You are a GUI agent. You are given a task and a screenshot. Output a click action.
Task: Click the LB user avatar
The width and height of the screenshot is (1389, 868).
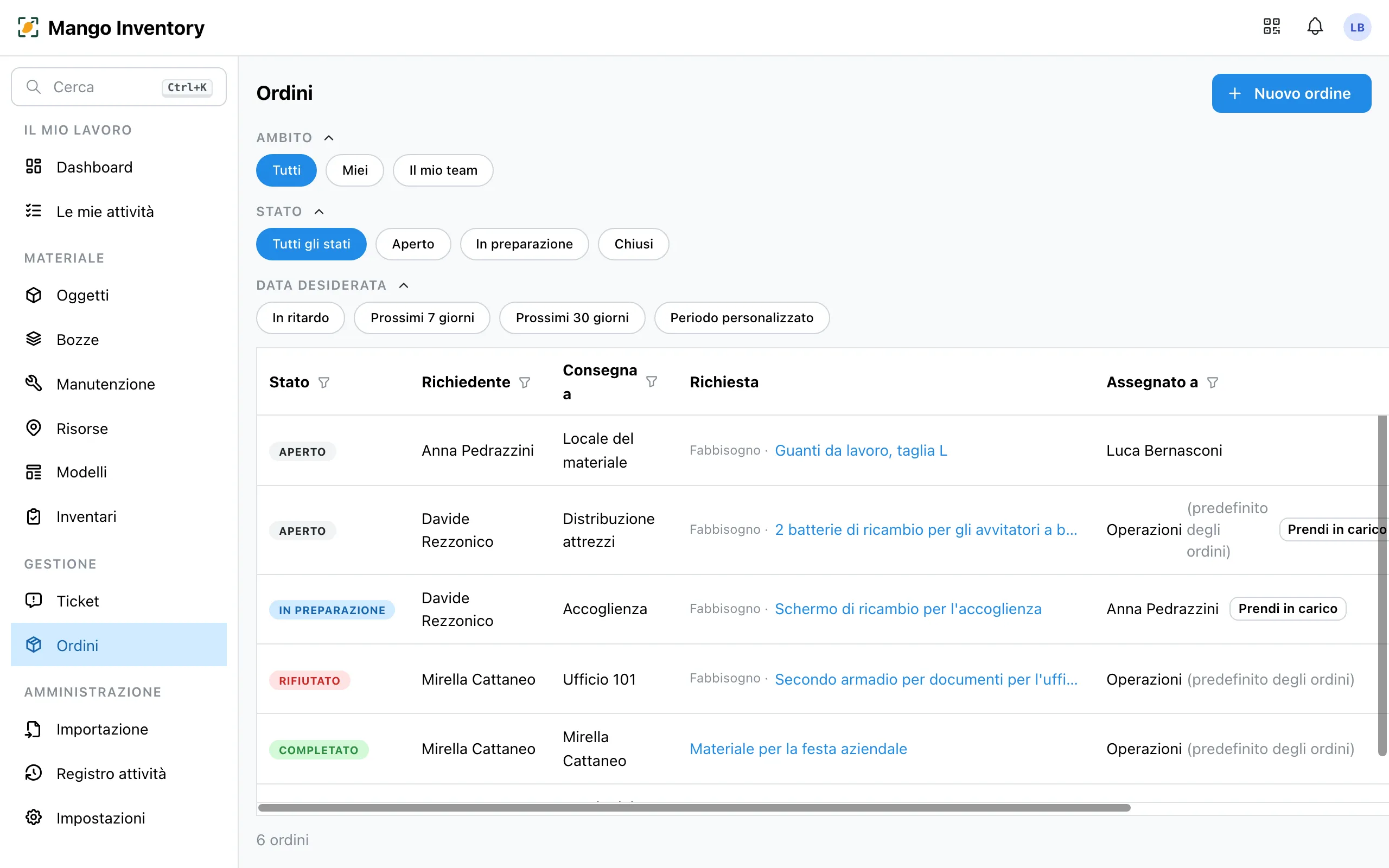[1357, 28]
